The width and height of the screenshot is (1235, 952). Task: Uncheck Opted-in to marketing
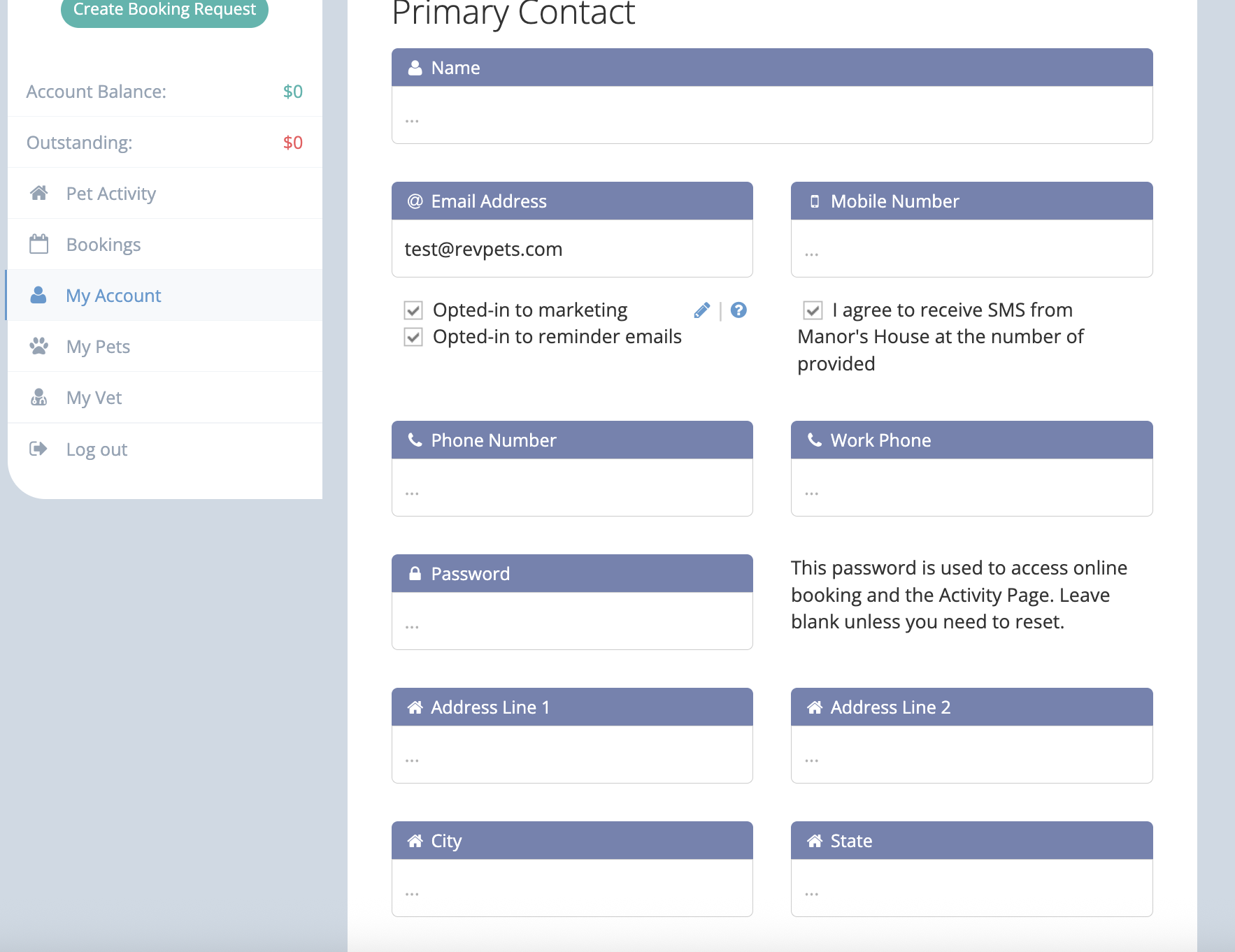pos(413,310)
